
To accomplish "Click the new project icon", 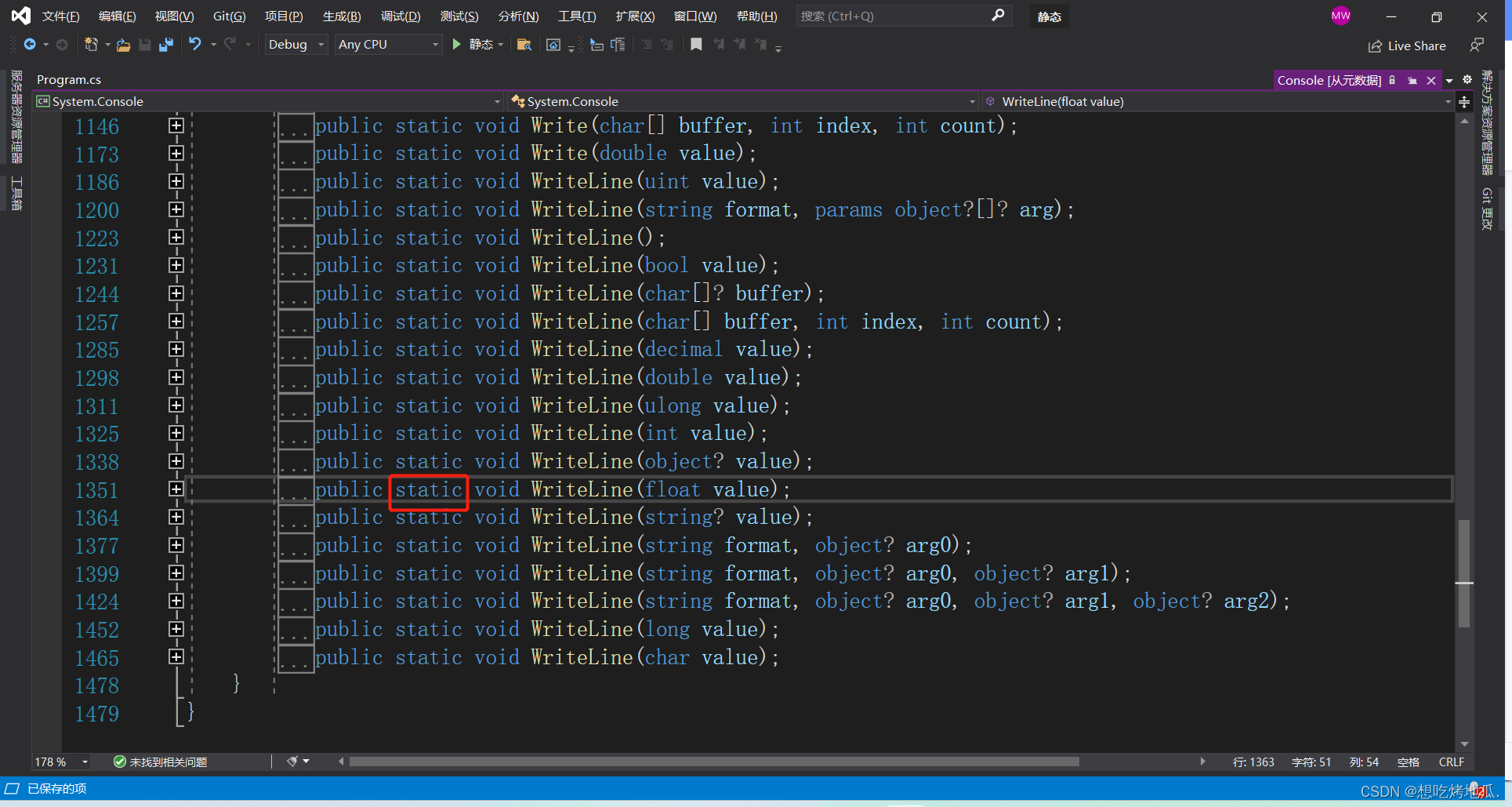I will click(91, 45).
